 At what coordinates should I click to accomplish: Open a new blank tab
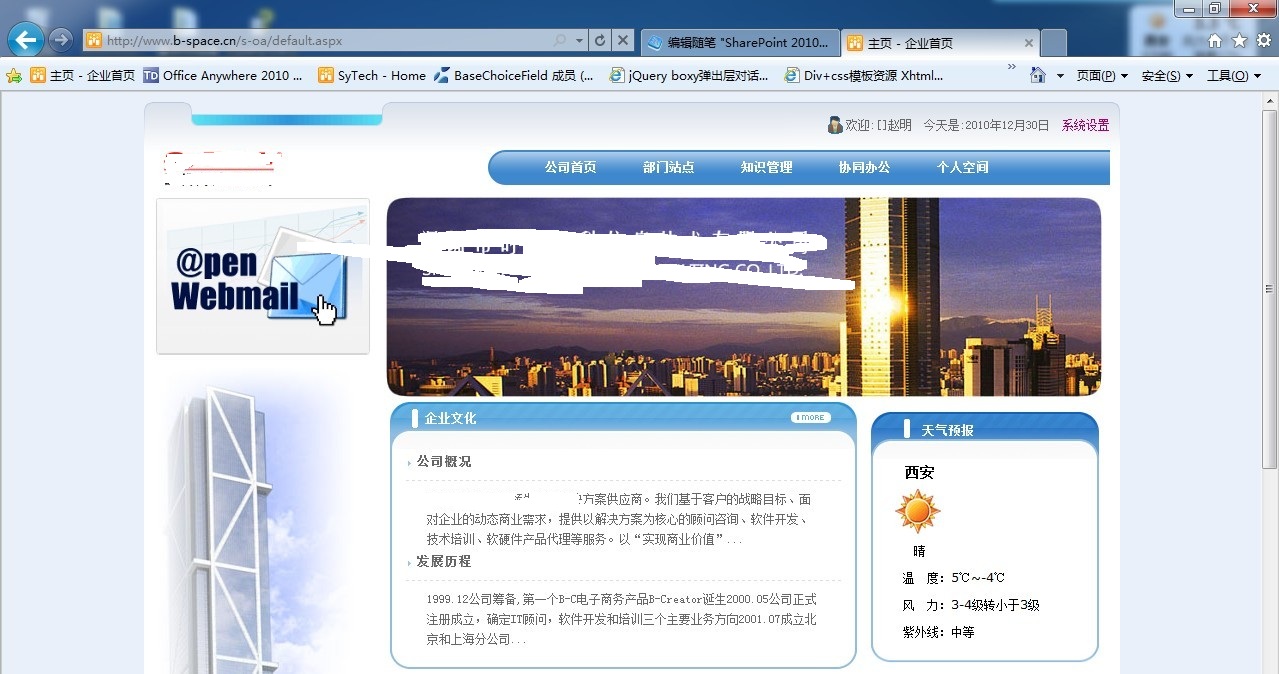pos(1054,43)
